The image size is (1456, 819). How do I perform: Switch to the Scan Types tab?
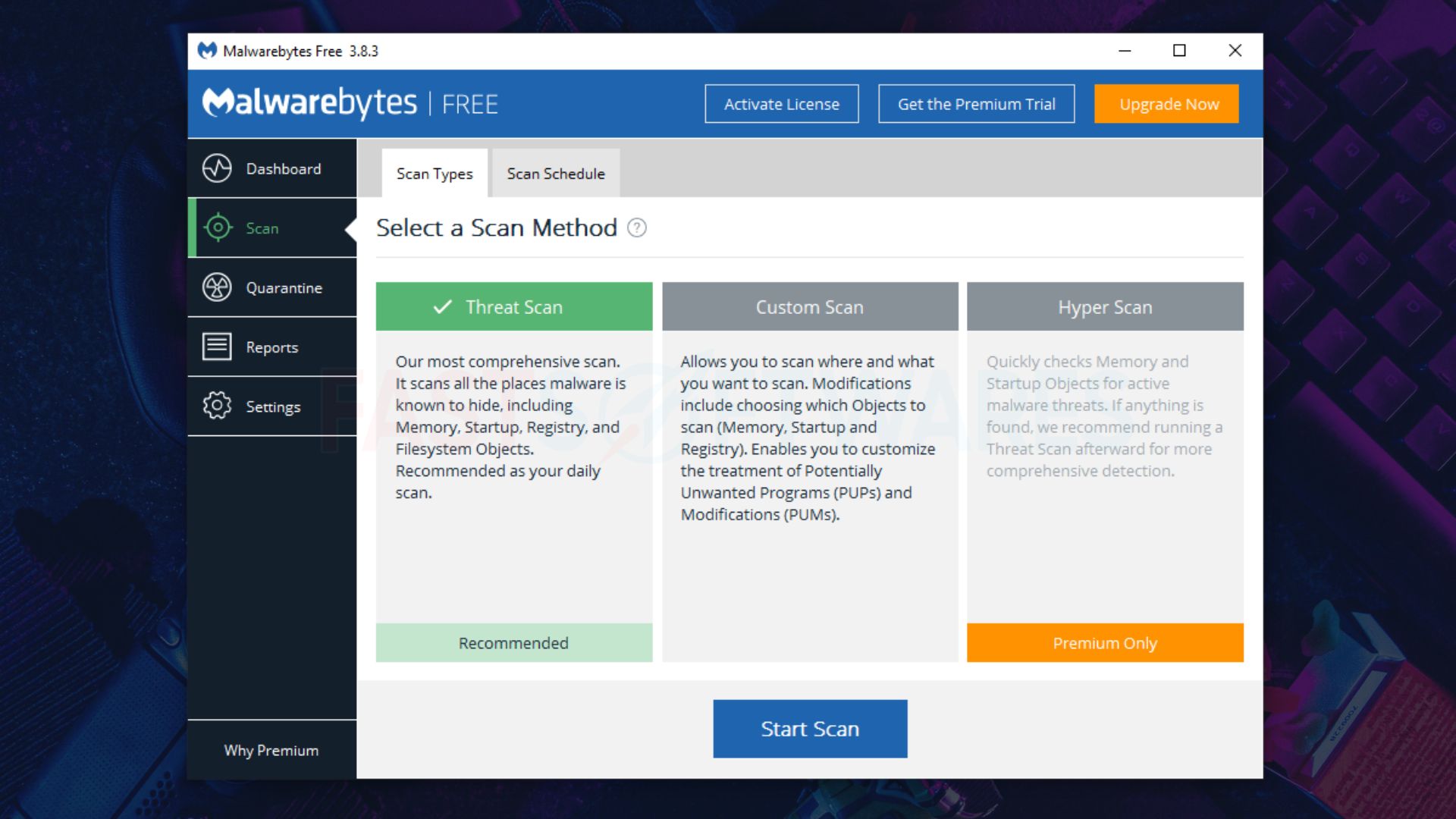pyautogui.click(x=435, y=173)
